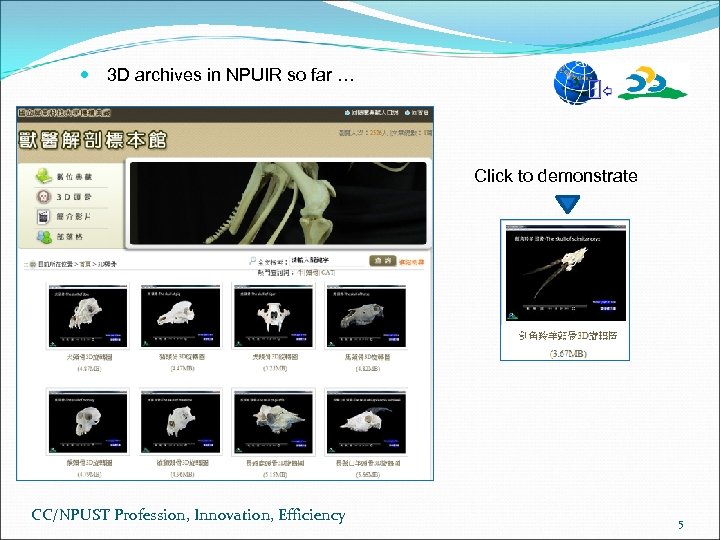
Task: Click the 馬頭骨 caption text
Action: pos(367,357)
